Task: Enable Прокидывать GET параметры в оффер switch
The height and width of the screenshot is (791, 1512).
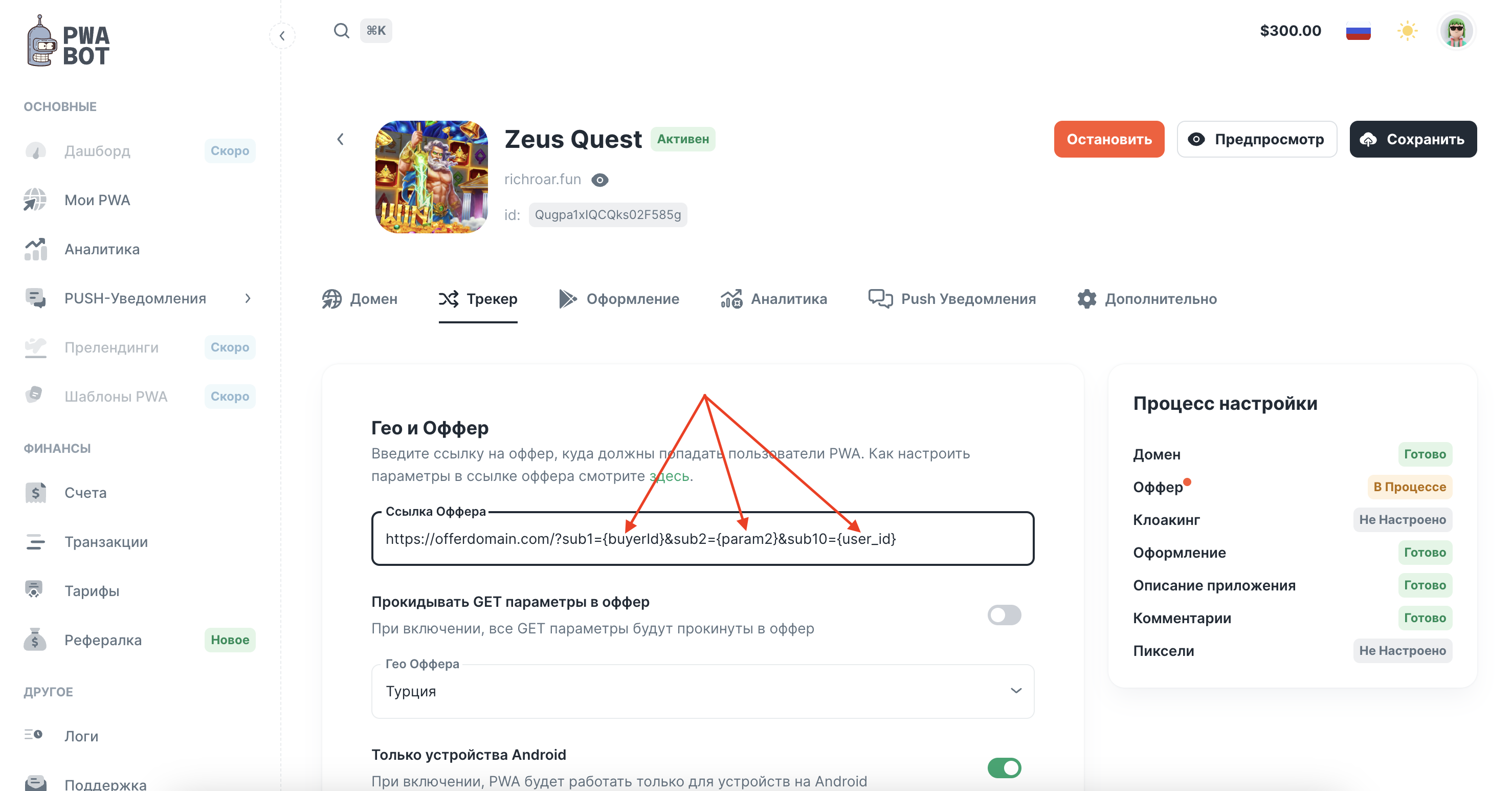Action: [1004, 615]
